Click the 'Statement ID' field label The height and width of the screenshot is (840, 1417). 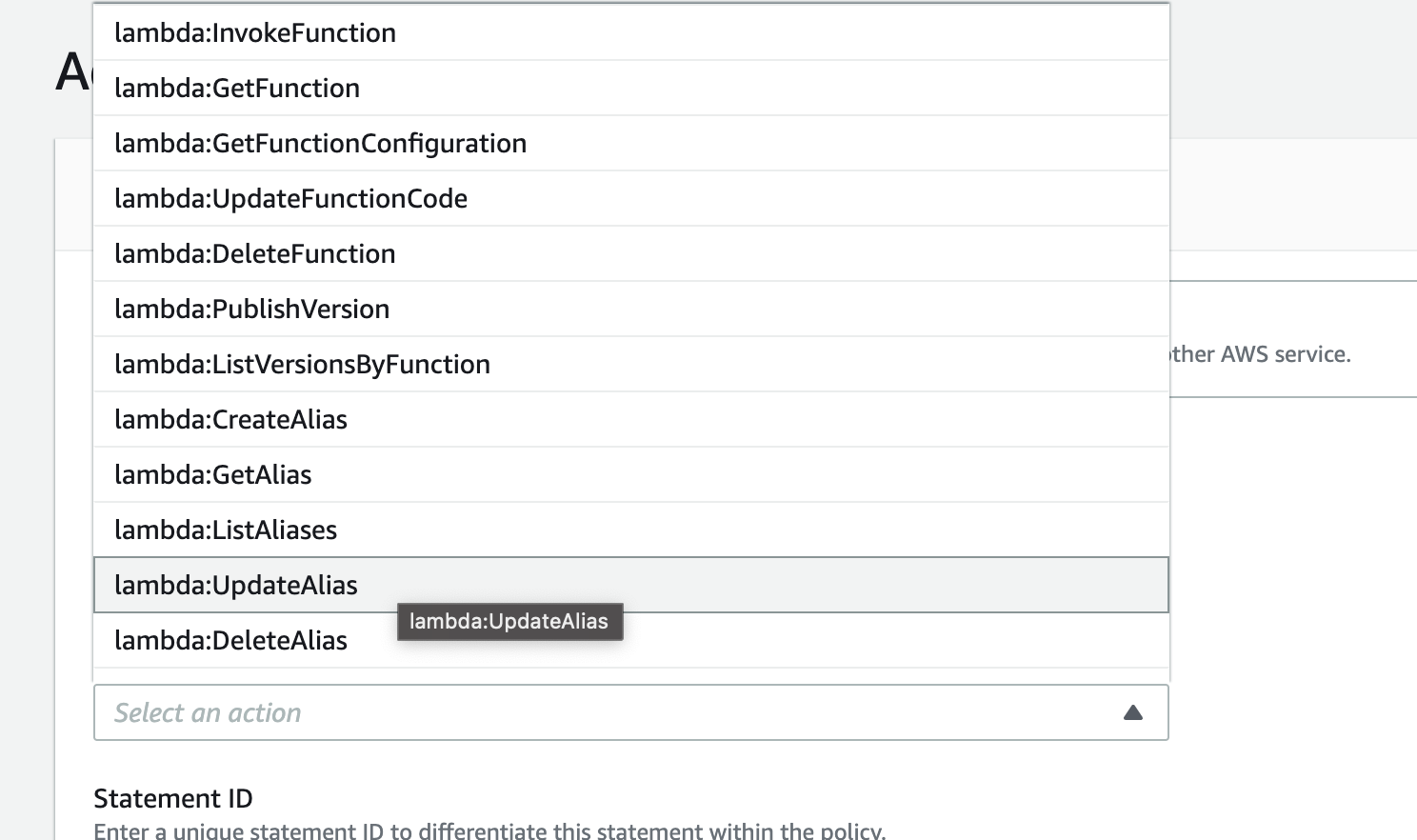point(173,798)
